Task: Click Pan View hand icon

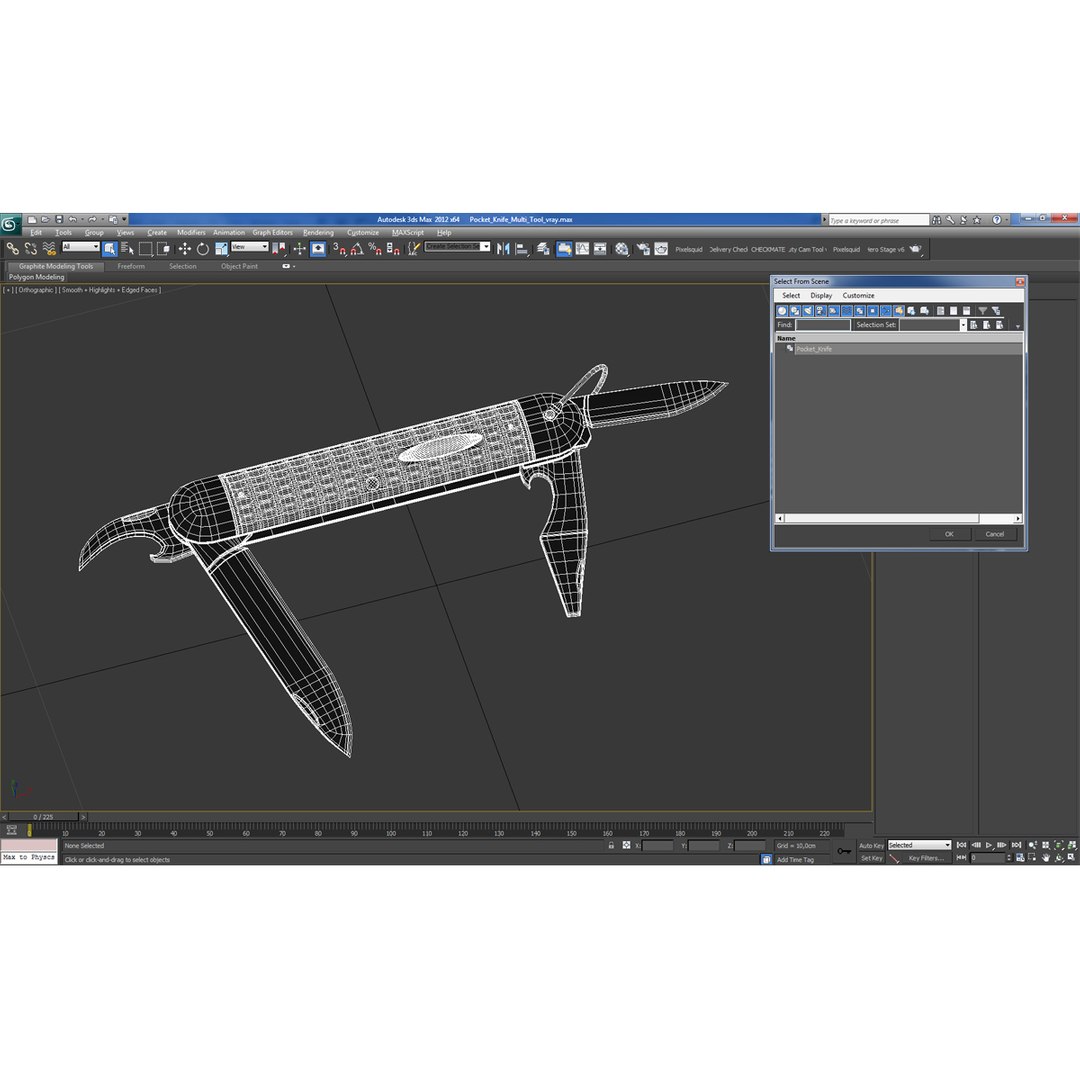Action: pyautogui.click(x=1046, y=858)
